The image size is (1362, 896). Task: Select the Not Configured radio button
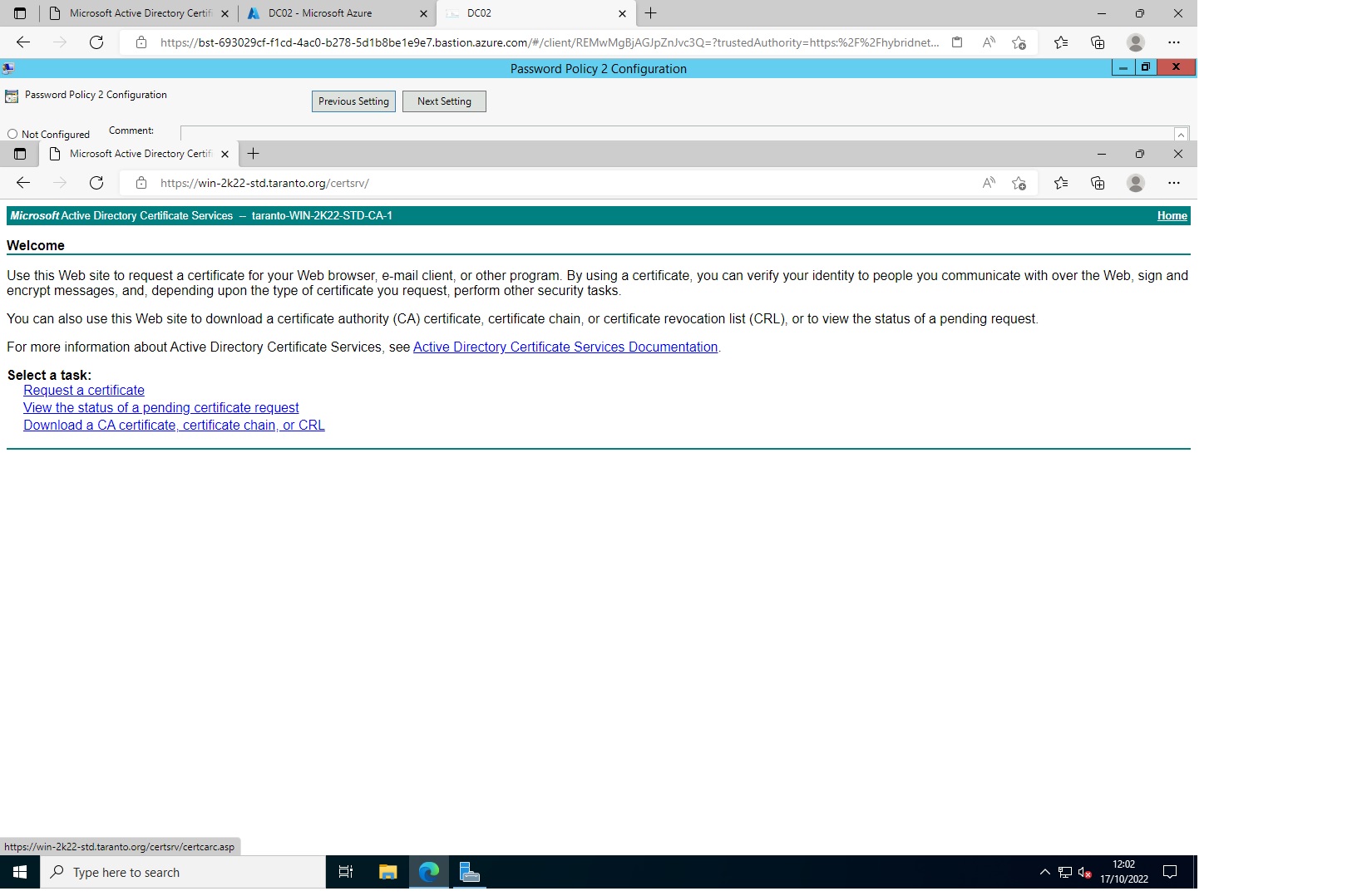12,134
